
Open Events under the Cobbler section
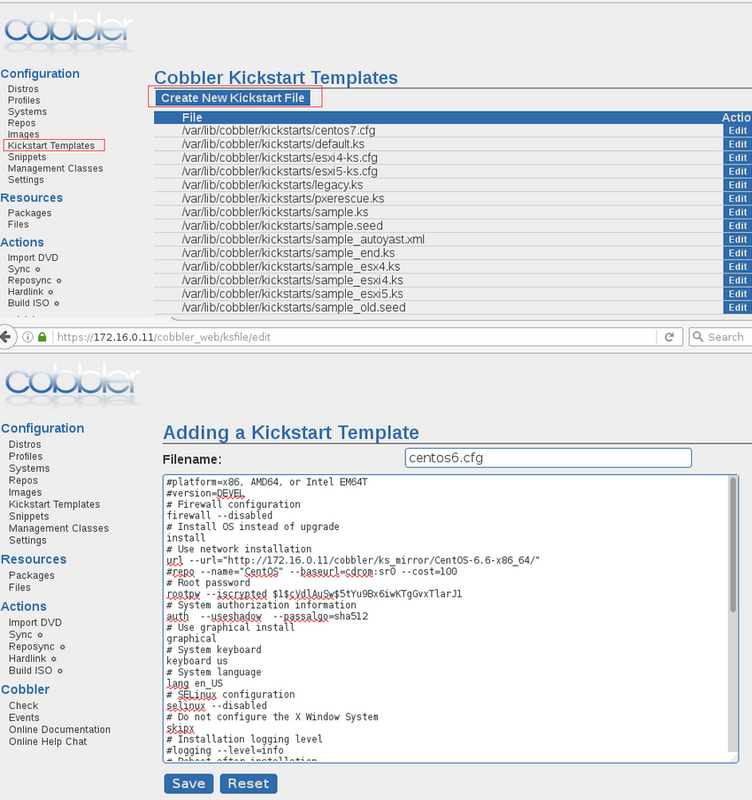[24, 717]
